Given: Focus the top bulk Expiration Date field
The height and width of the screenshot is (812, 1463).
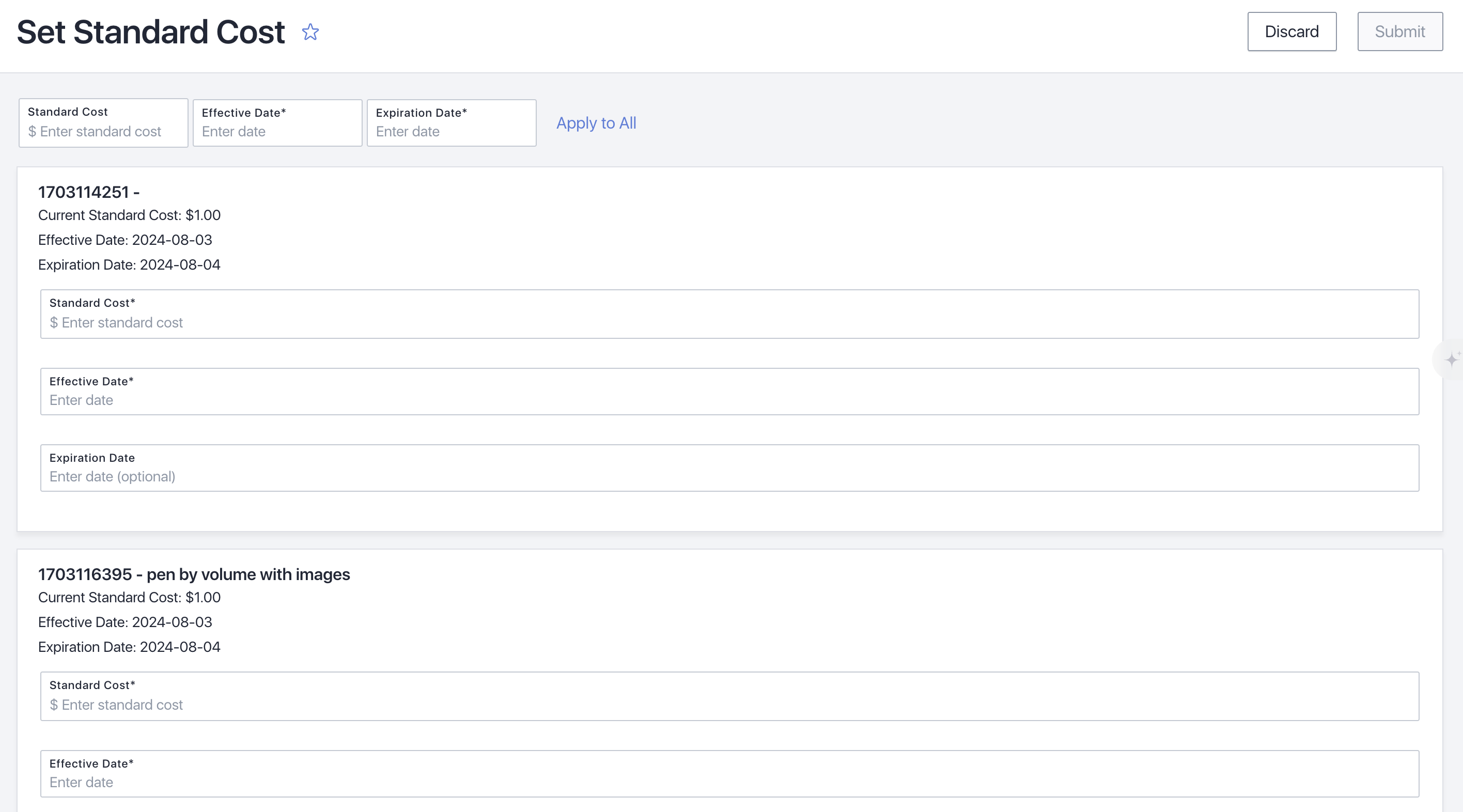Looking at the screenshot, I should 452,123.
